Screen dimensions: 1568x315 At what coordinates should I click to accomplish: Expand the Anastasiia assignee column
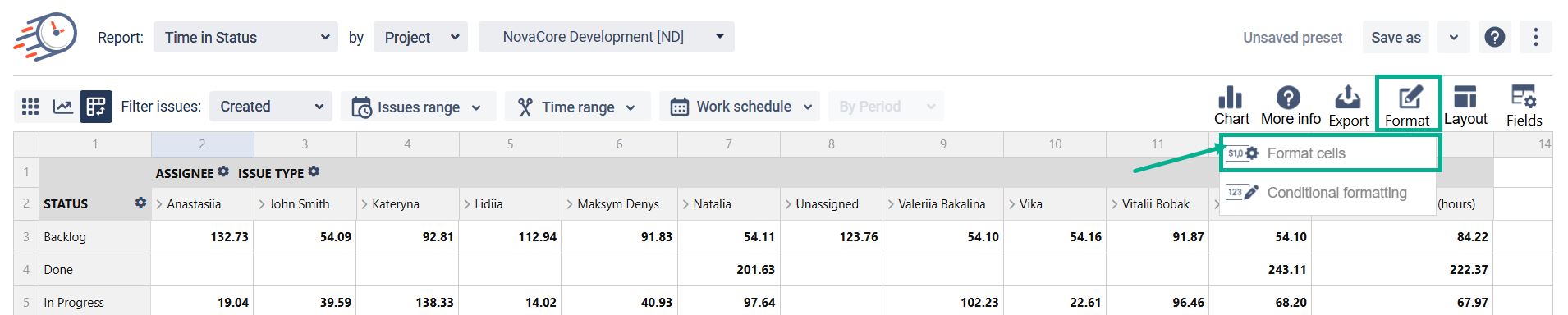point(159,204)
